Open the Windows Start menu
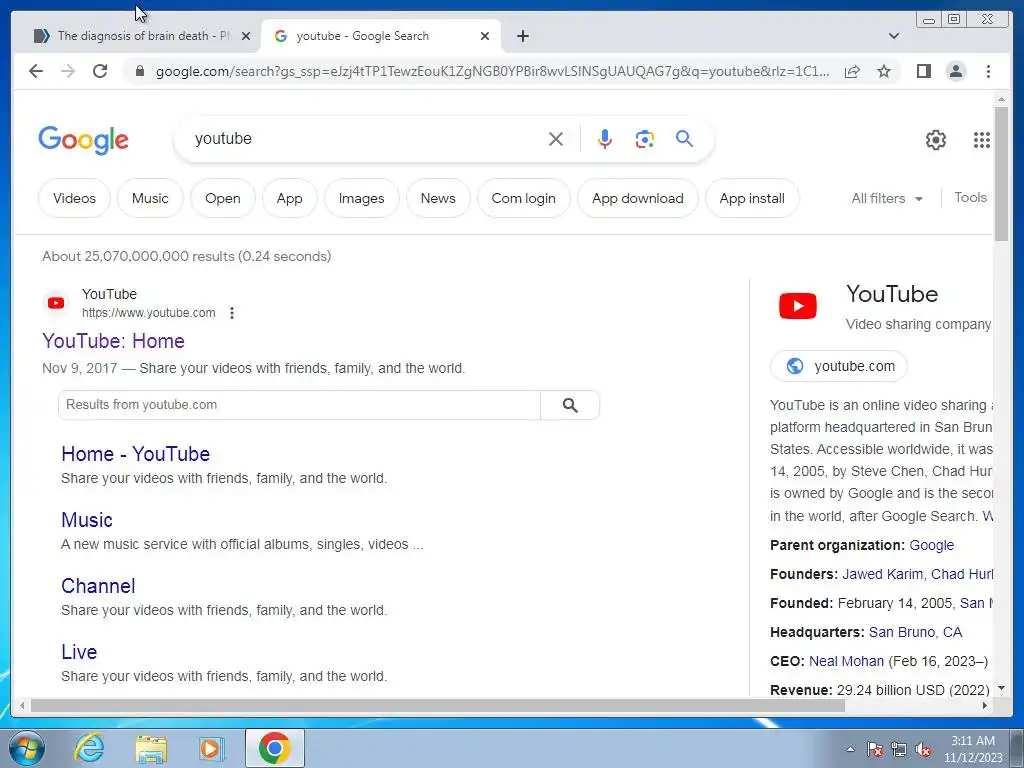Viewport: 1024px width, 768px height. coord(26,748)
